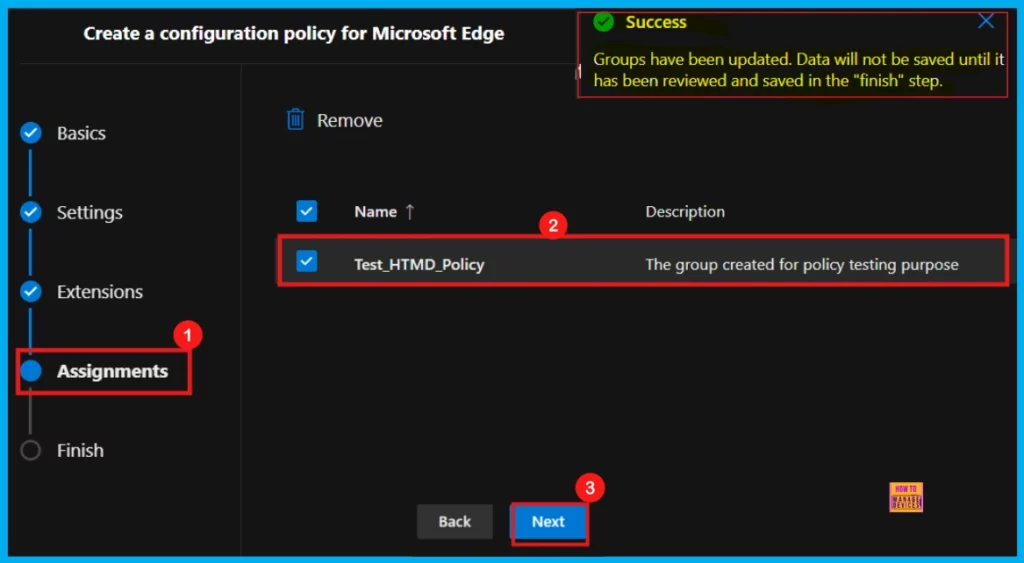
Task: Click the Description column header
Action: click(x=685, y=212)
